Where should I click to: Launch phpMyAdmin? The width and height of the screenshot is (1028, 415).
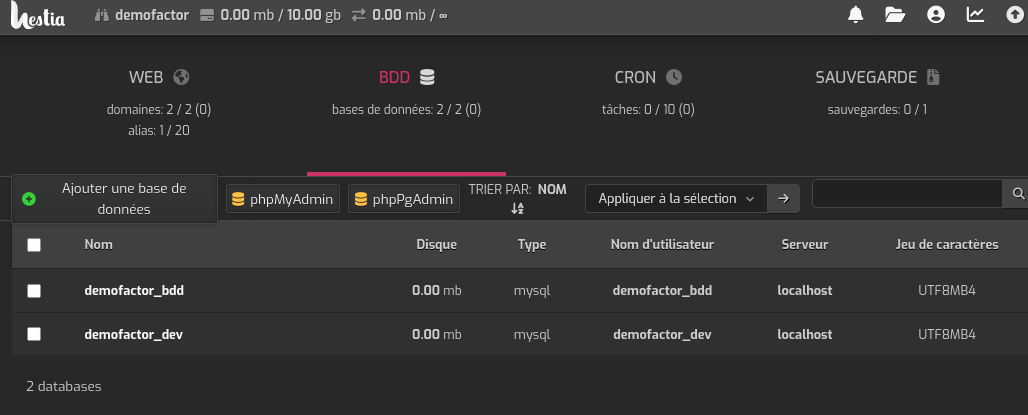point(283,199)
